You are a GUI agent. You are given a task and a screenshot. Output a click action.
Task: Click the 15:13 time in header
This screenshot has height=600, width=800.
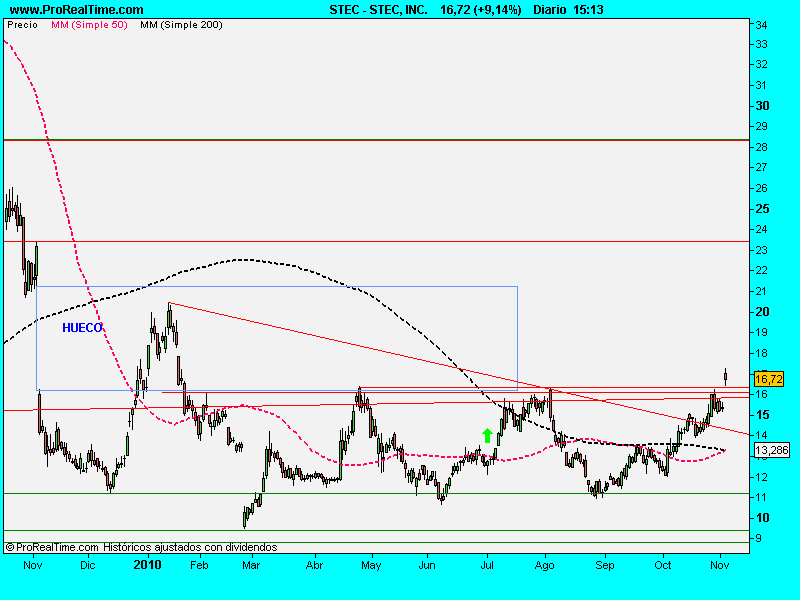(x=588, y=10)
